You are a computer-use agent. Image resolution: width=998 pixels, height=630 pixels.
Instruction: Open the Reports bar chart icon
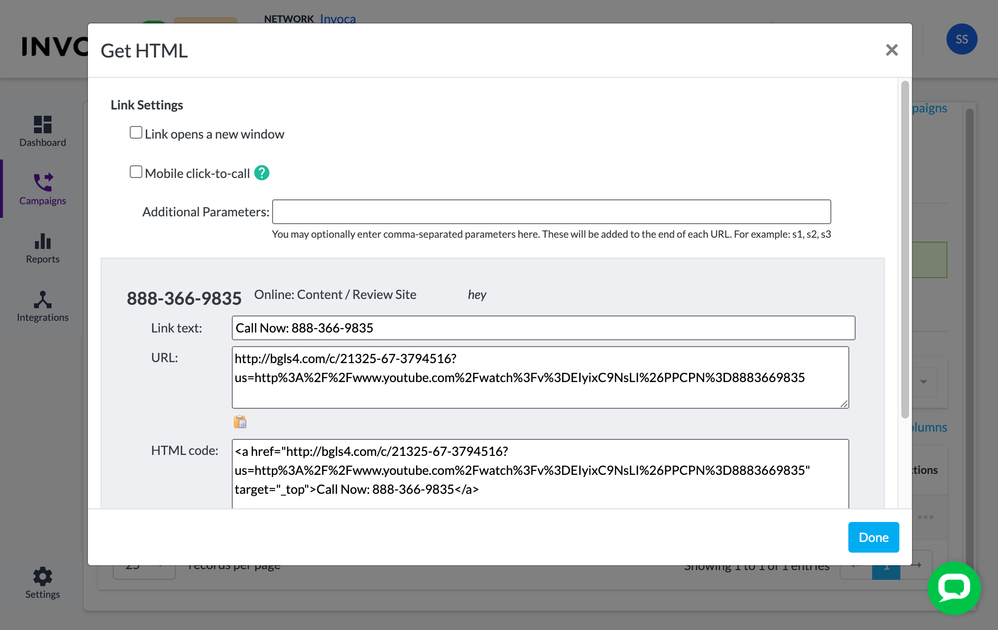coord(42,242)
